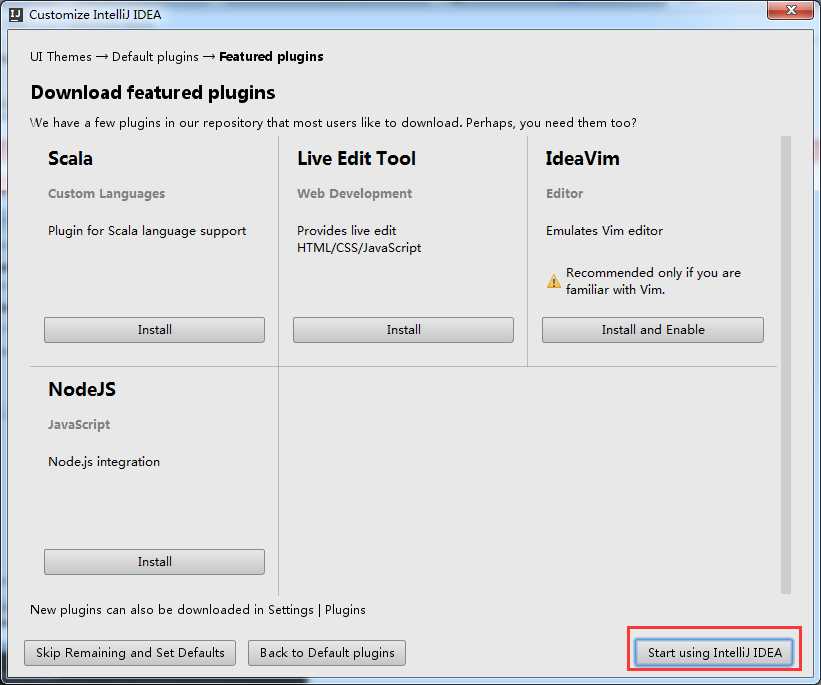Click the Default plugins breadcrumb step
The height and width of the screenshot is (685, 821).
(156, 57)
